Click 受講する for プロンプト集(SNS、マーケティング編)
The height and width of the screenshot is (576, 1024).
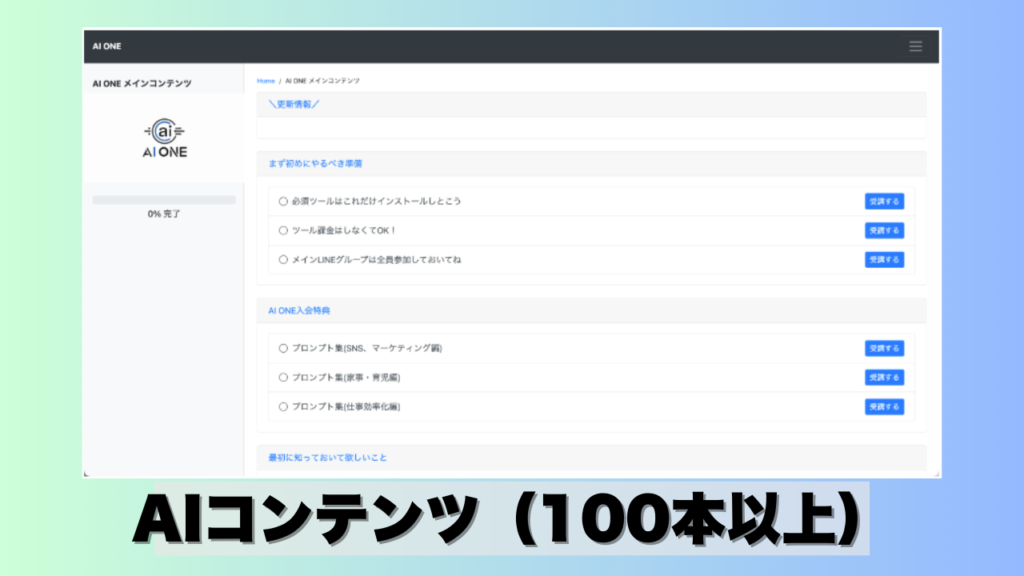[884, 348]
